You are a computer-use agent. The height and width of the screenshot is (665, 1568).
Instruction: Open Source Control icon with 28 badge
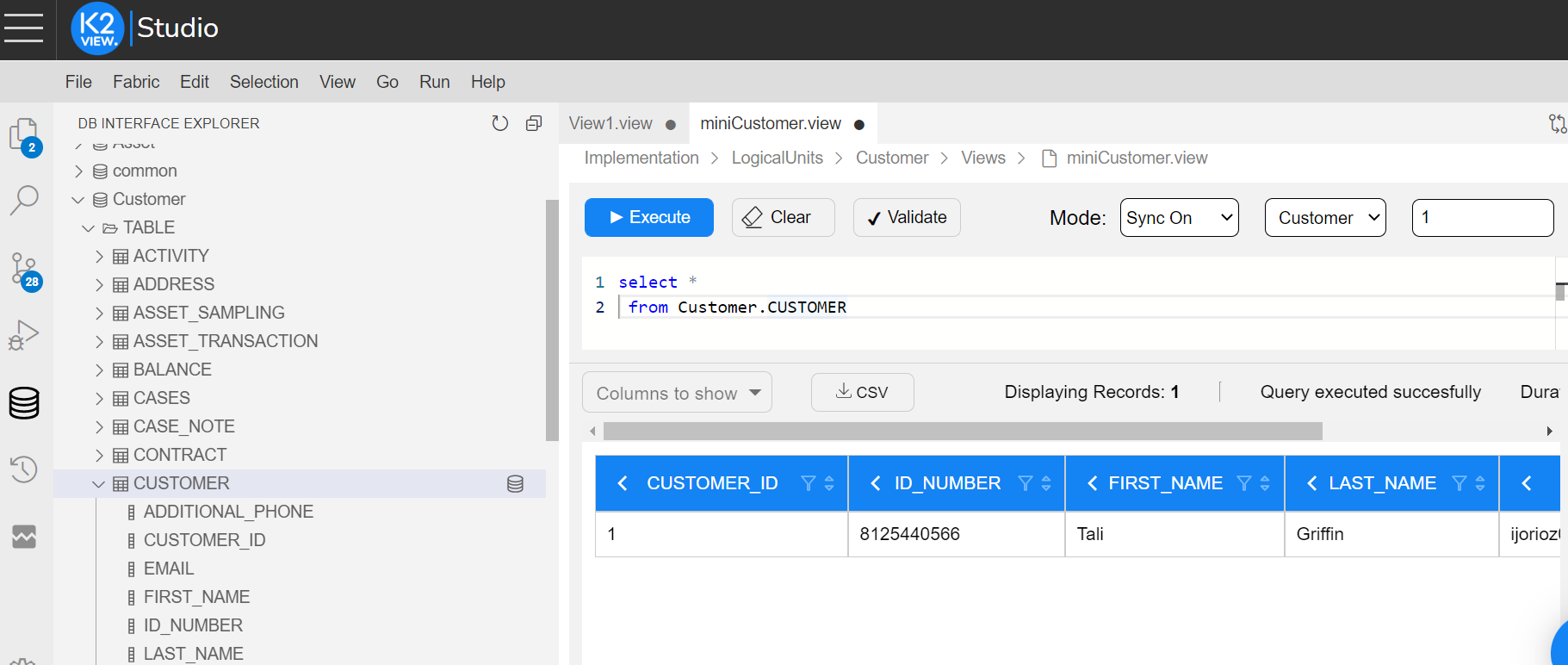(x=25, y=270)
